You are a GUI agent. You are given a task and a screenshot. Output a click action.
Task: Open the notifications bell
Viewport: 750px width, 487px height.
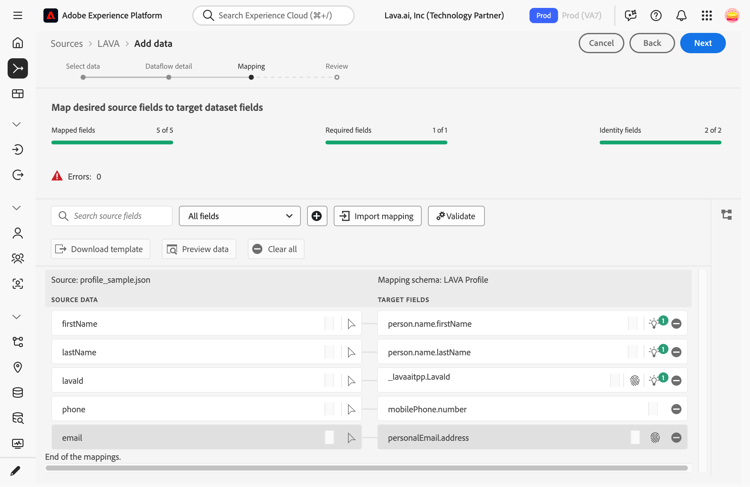pos(681,15)
